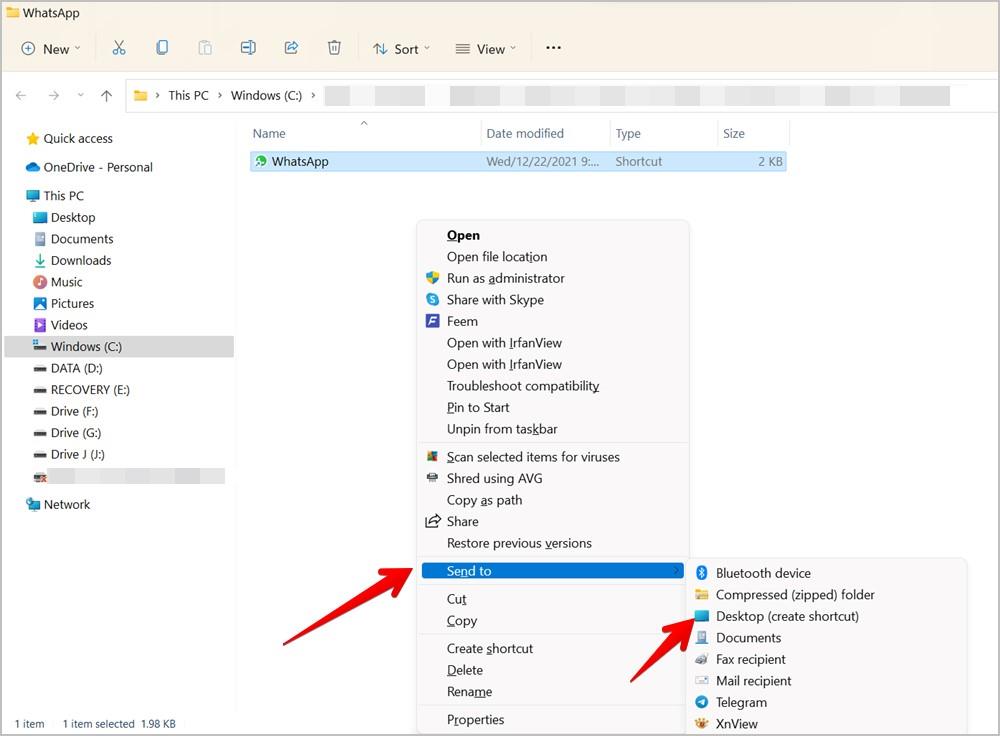Viewport: 1000px width, 736px height.
Task: Expand breadcrumb chevron after This PC
Action: [220, 96]
